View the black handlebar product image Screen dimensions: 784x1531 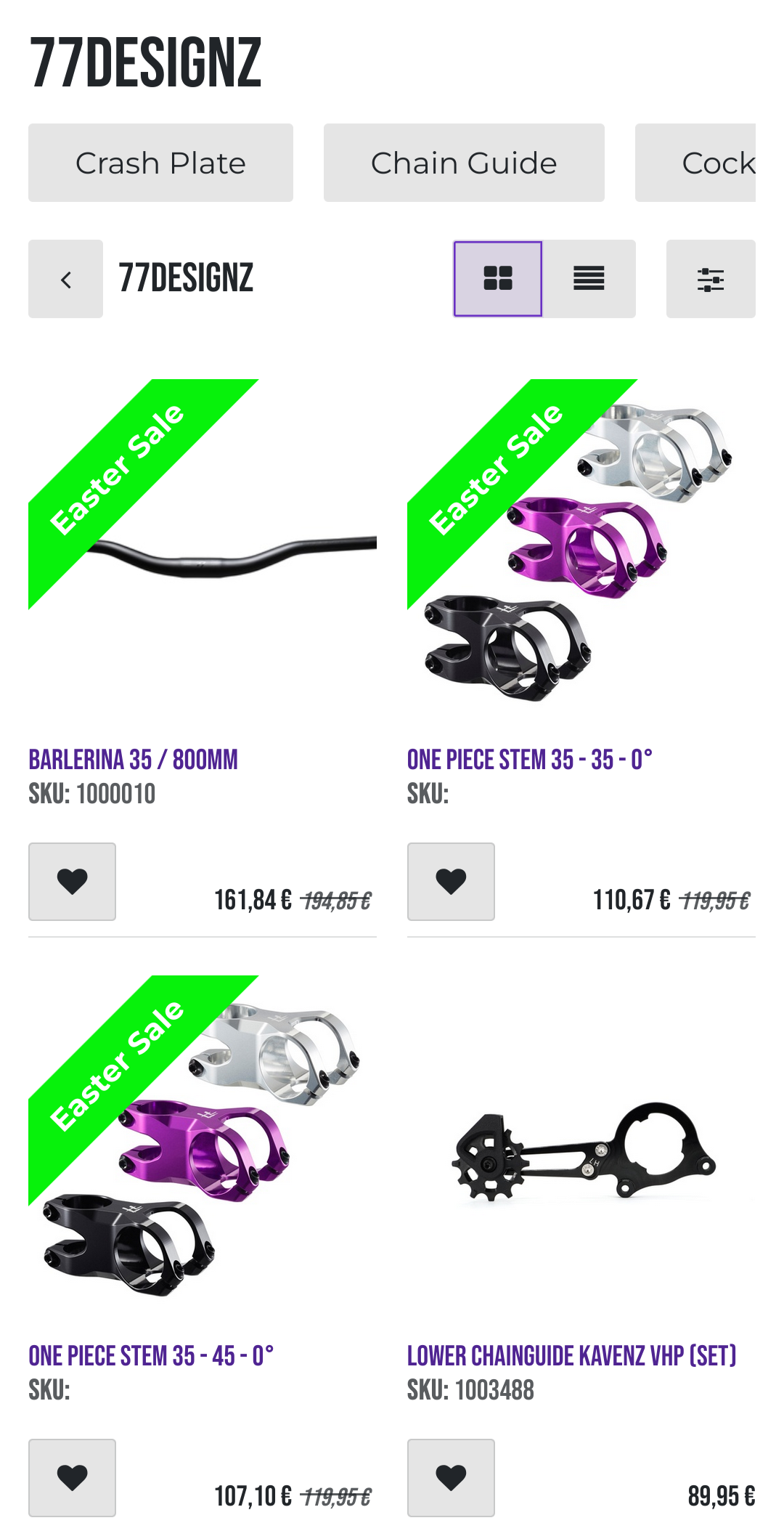point(232,557)
